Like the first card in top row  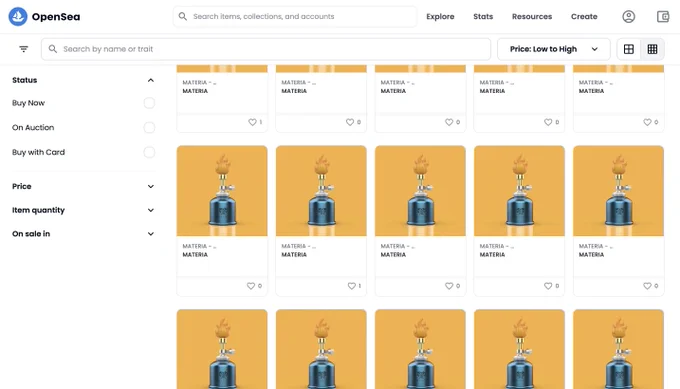click(x=252, y=122)
